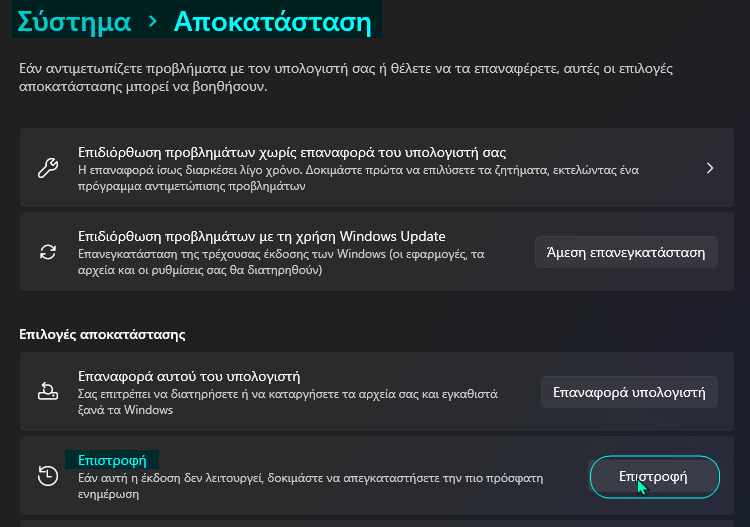Click the go-back history clock icon
Image resolution: width=750 pixels, height=527 pixels.
pos(47,476)
